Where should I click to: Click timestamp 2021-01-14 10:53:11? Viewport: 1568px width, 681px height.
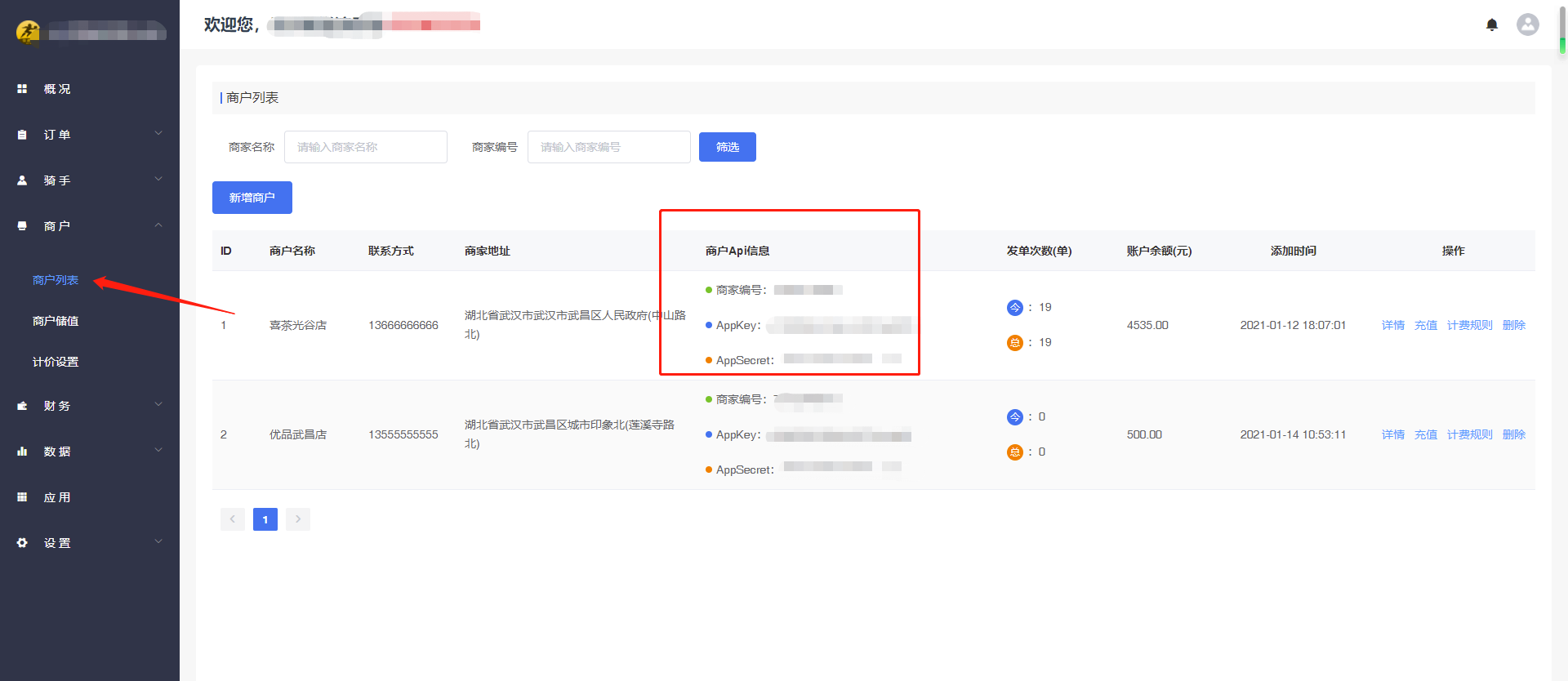point(1293,434)
